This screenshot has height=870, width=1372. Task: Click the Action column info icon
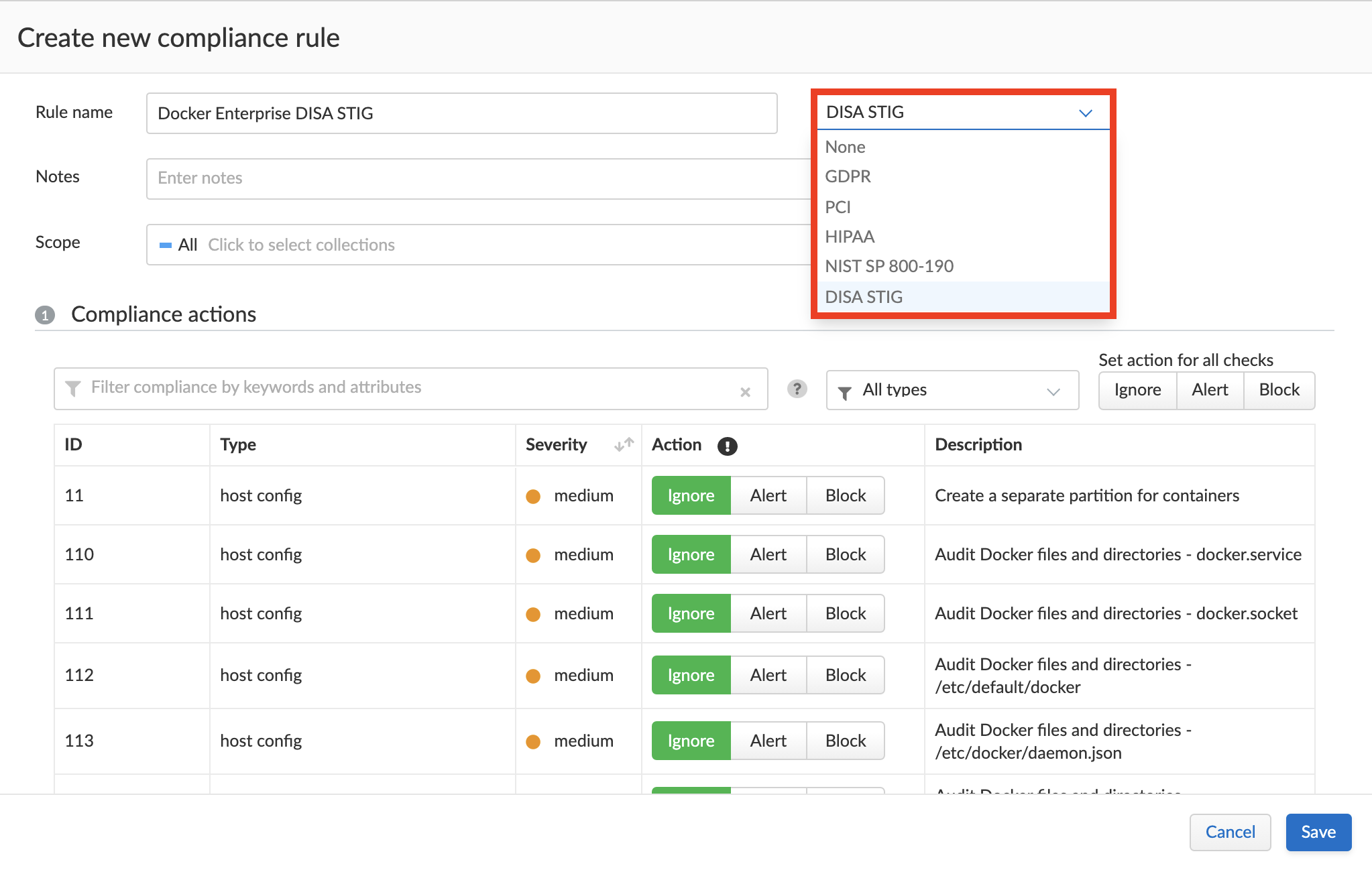tap(727, 446)
